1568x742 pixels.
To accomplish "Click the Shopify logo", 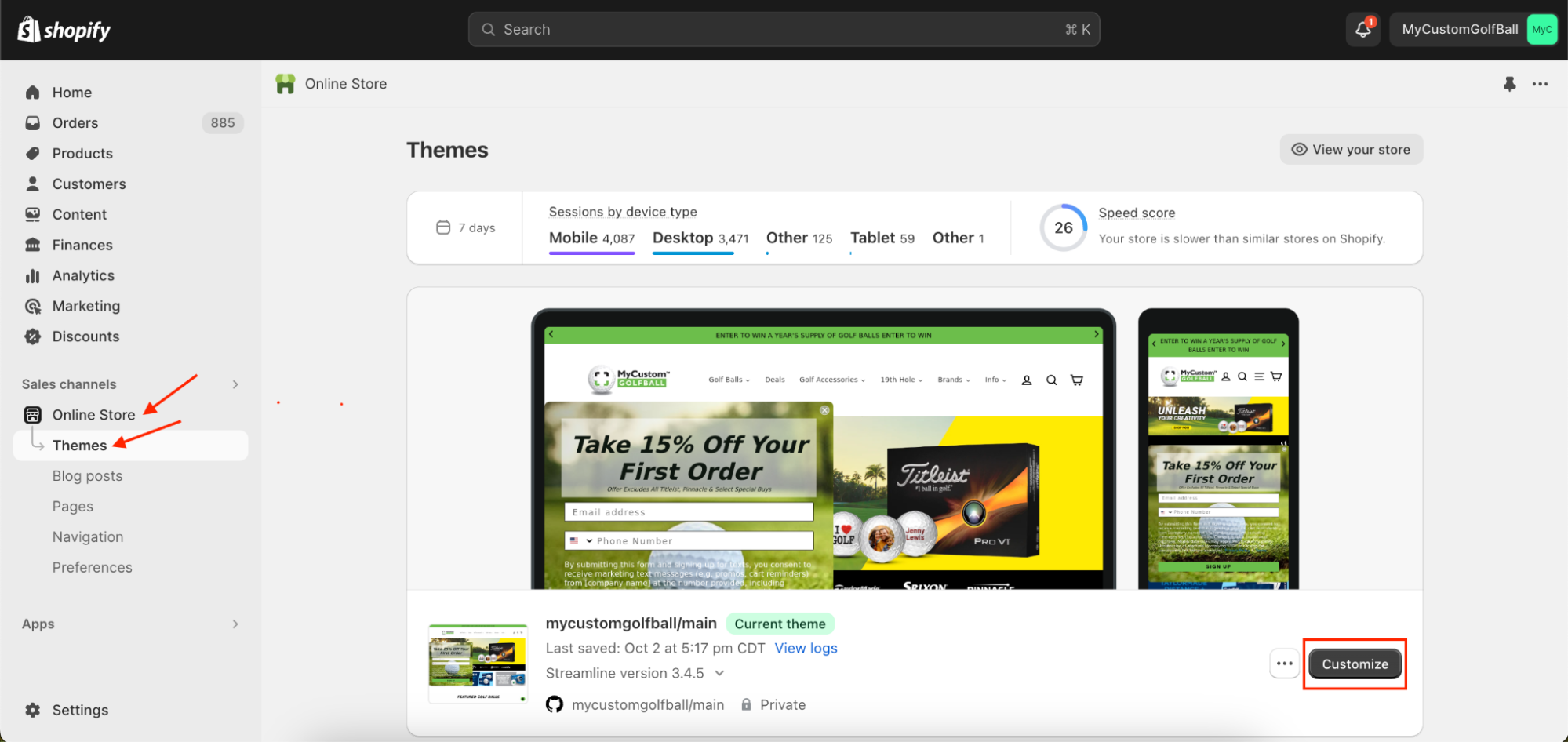I will click(64, 30).
